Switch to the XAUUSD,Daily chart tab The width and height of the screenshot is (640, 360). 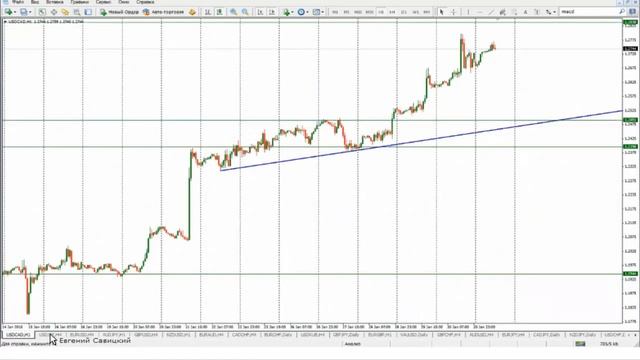click(414, 335)
